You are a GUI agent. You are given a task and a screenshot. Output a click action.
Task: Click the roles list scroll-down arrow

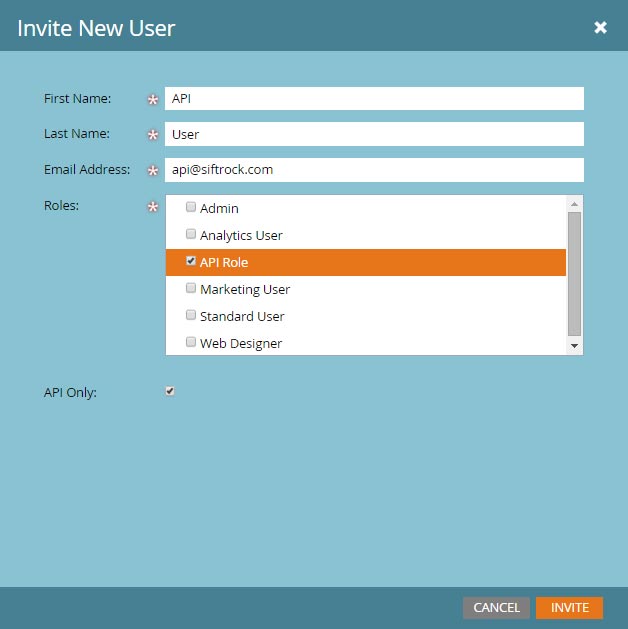(x=574, y=345)
